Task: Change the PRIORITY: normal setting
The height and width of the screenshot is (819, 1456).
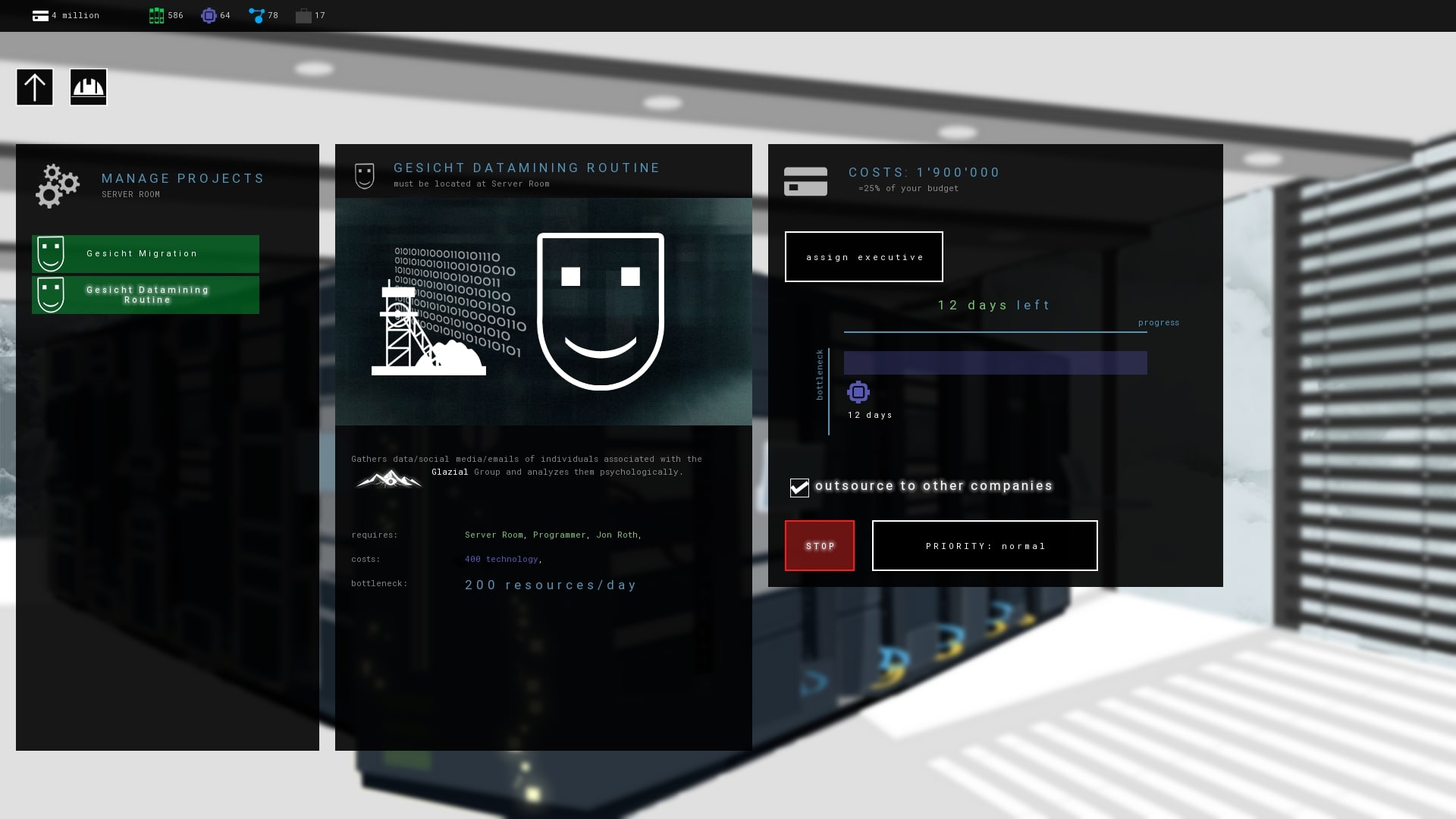Action: coord(984,545)
